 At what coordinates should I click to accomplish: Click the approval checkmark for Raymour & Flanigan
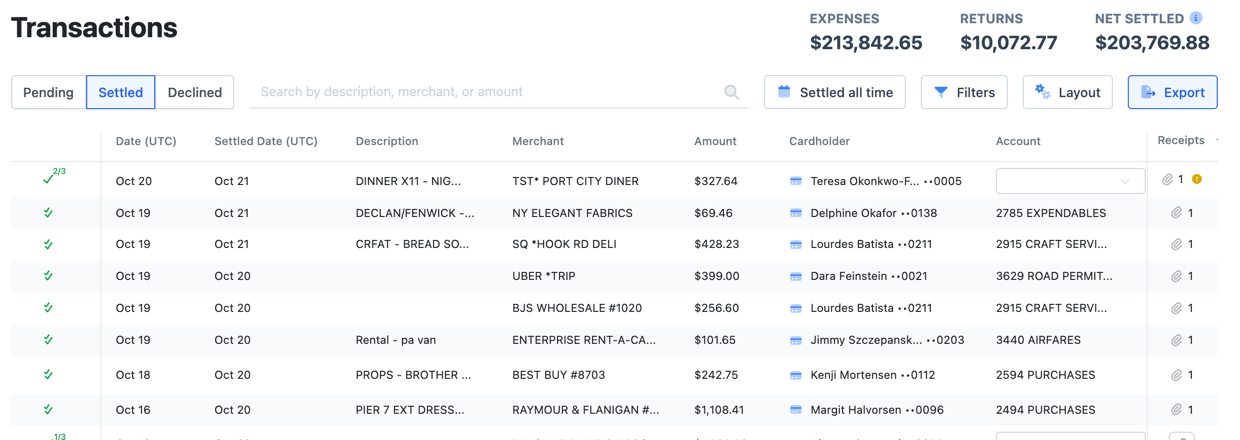[x=48, y=410]
